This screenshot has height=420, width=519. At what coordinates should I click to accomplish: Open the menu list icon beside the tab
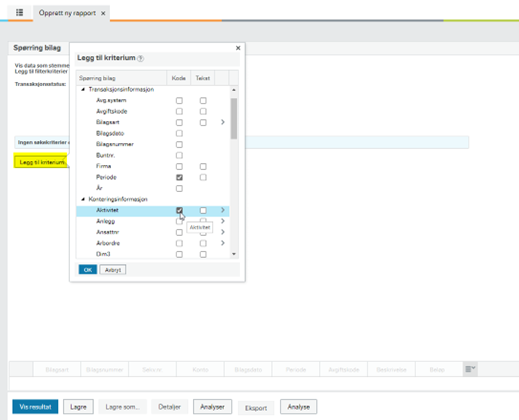[x=20, y=13]
